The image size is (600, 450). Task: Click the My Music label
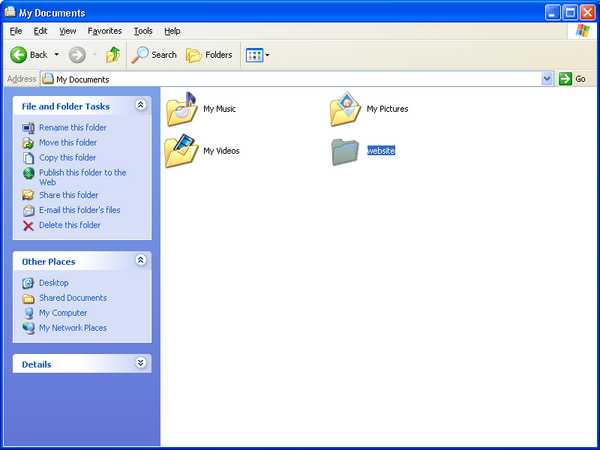point(219,109)
